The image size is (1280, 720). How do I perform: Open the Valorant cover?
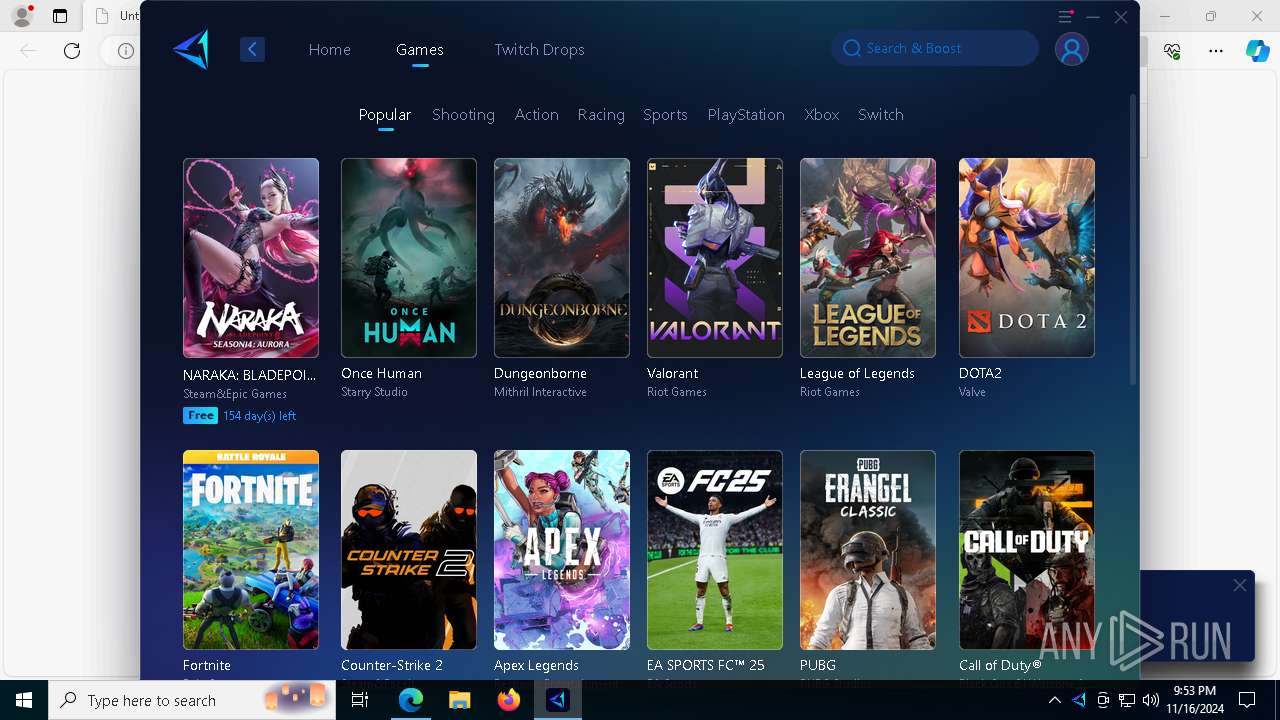tap(715, 258)
